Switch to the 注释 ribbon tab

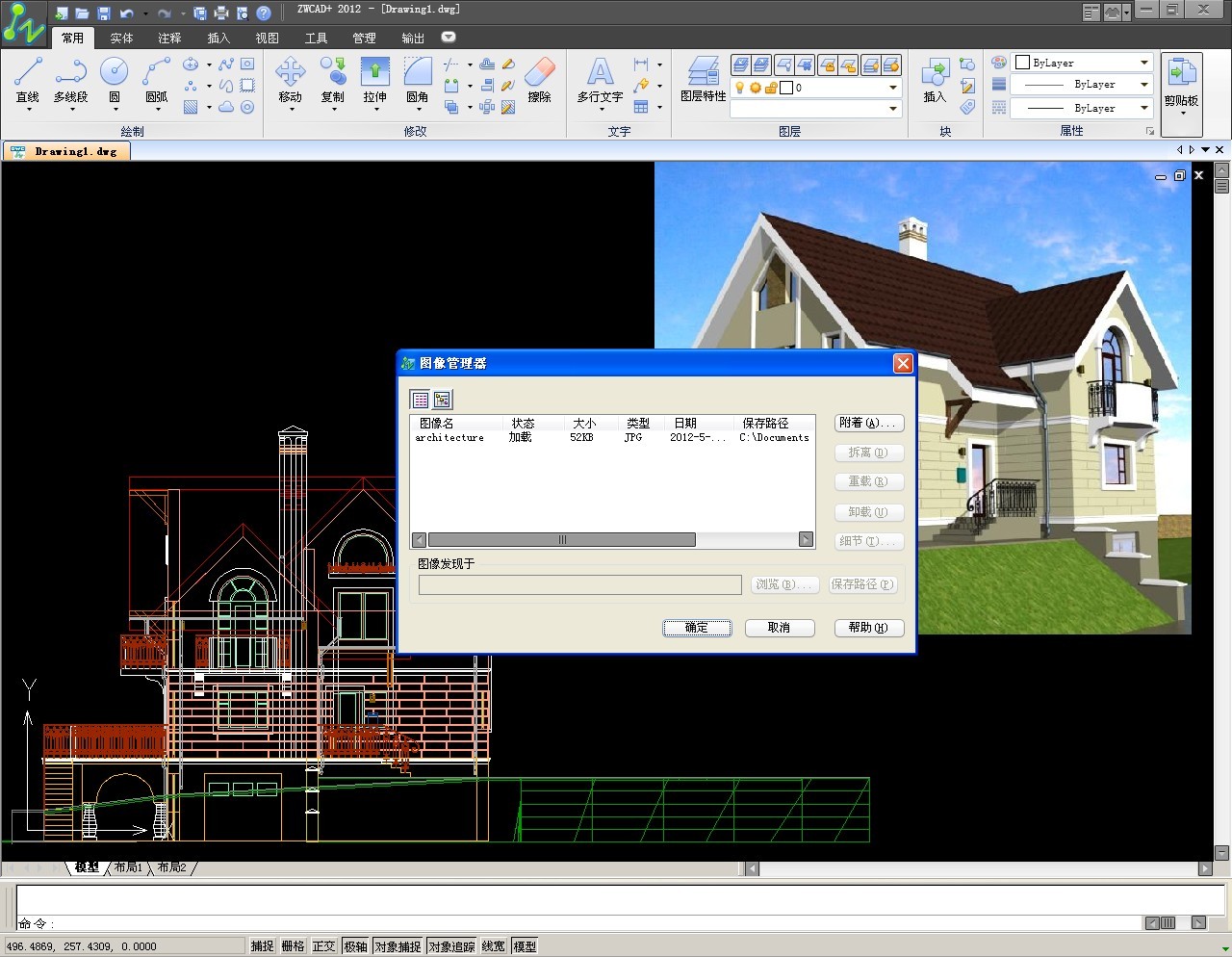[169, 39]
